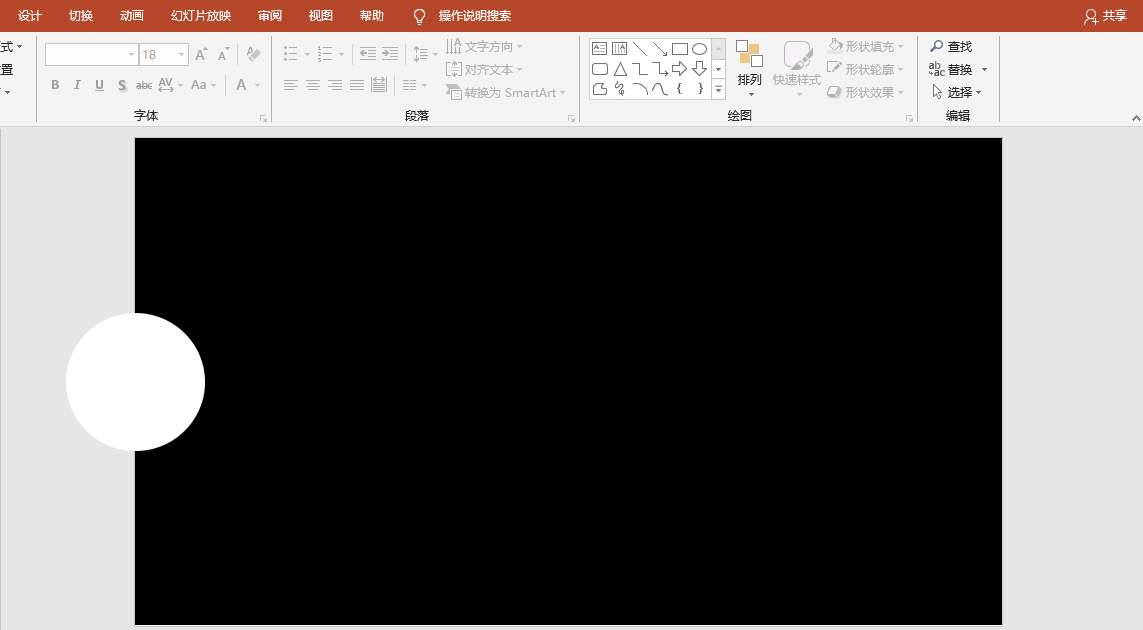Open the 动画 tab
The image size is (1143, 630).
pyautogui.click(x=132, y=16)
